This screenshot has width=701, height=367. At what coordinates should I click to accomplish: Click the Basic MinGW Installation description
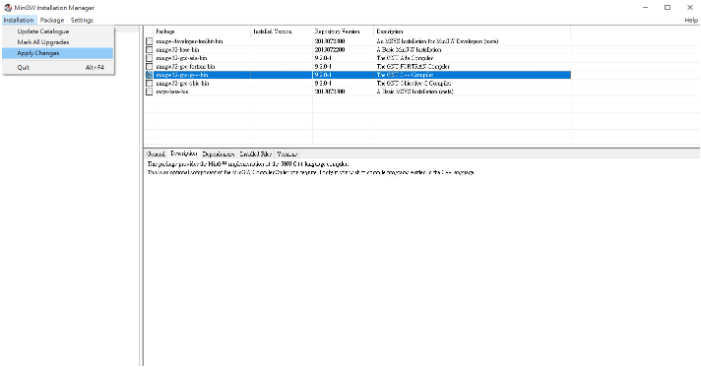pyautogui.click(x=409, y=50)
